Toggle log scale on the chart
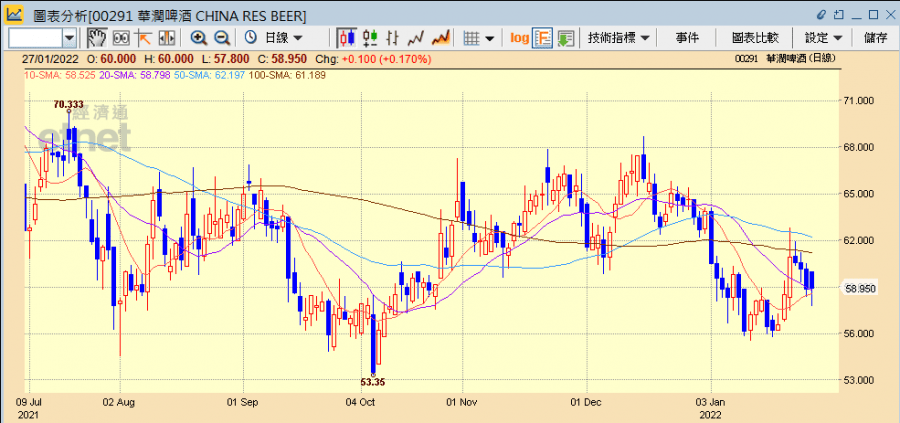900x423 pixels. tap(519, 38)
